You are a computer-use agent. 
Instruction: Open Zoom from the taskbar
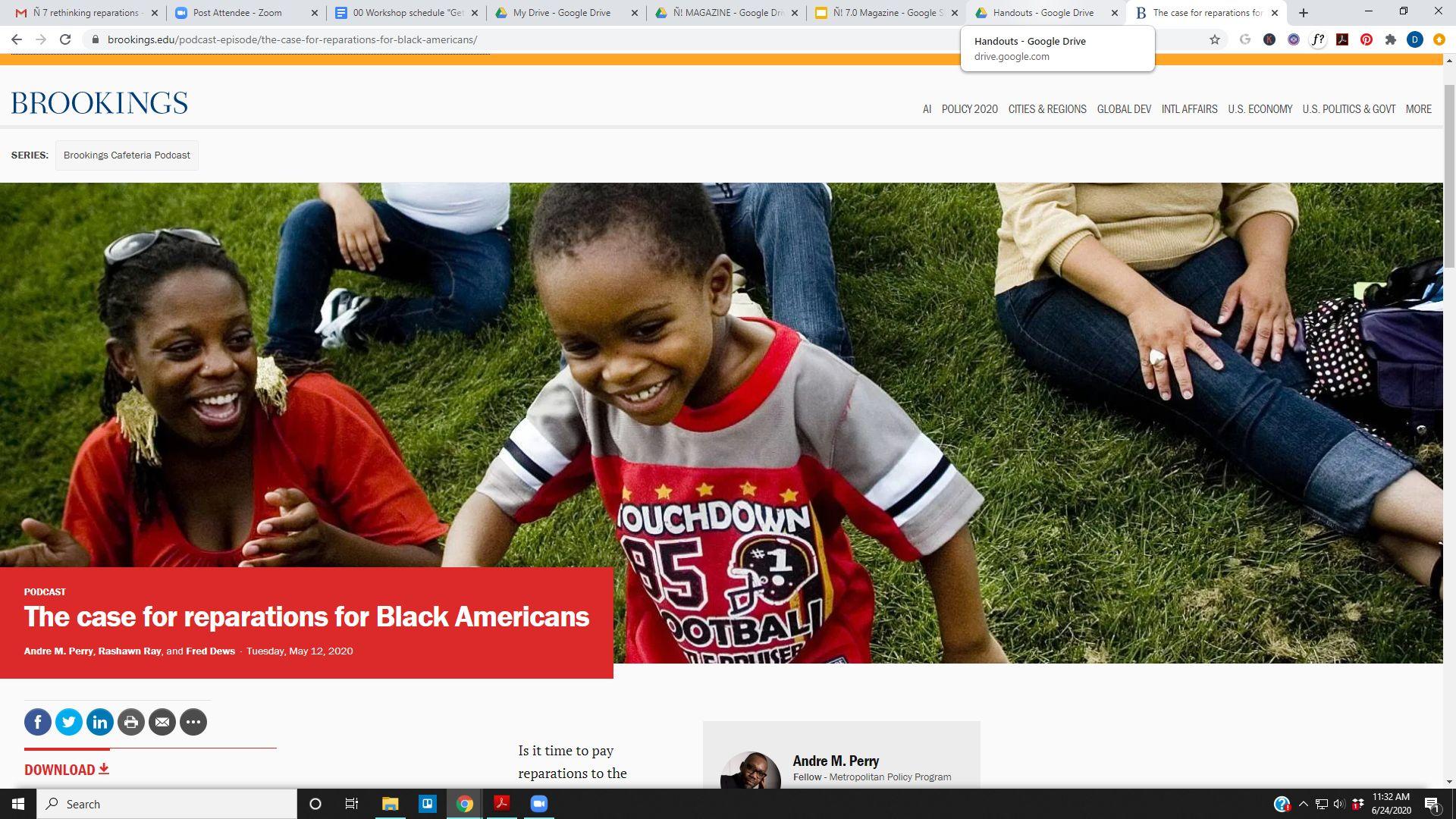click(x=538, y=804)
